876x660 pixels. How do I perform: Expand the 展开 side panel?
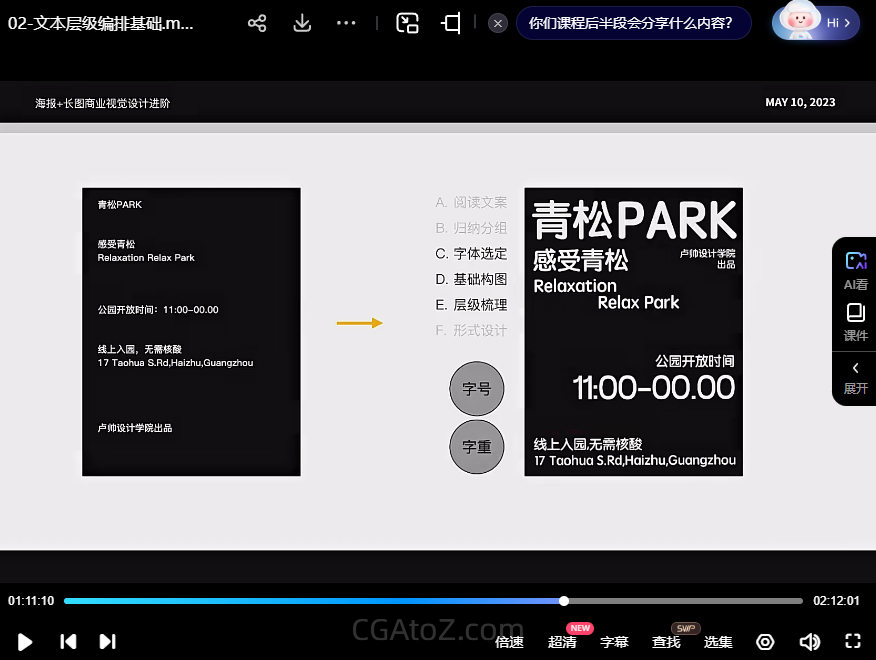tap(855, 378)
